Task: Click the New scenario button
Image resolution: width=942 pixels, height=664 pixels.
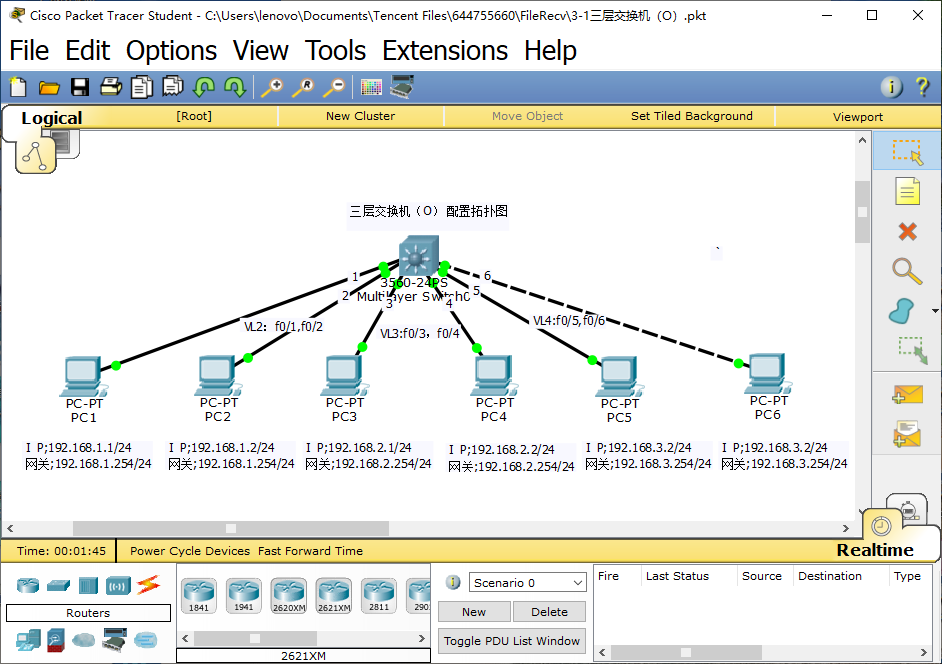Action: click(x=474, y=612)
